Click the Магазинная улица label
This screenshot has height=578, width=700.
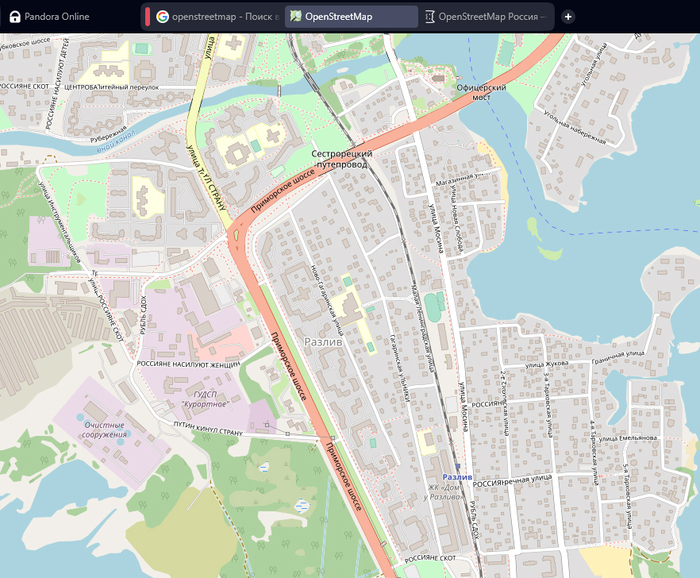click(x=460, y=179)
